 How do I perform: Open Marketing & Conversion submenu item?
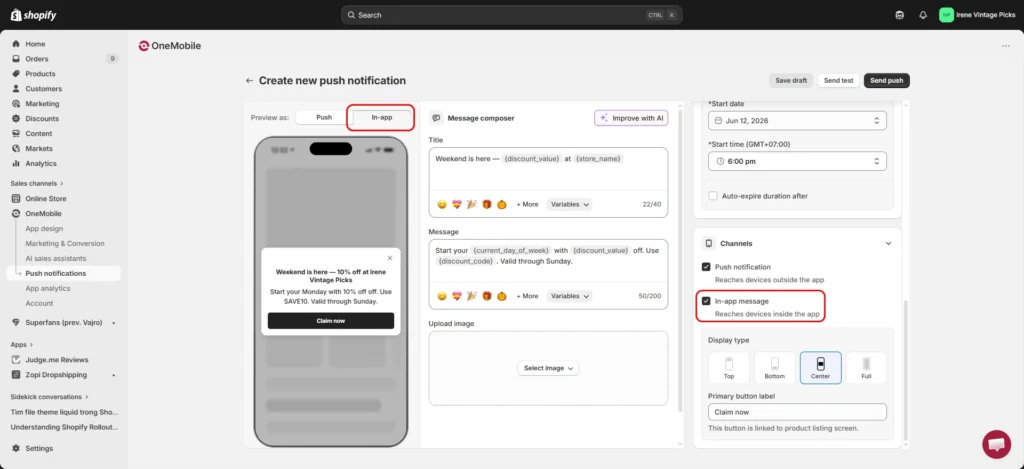[63, 244]
